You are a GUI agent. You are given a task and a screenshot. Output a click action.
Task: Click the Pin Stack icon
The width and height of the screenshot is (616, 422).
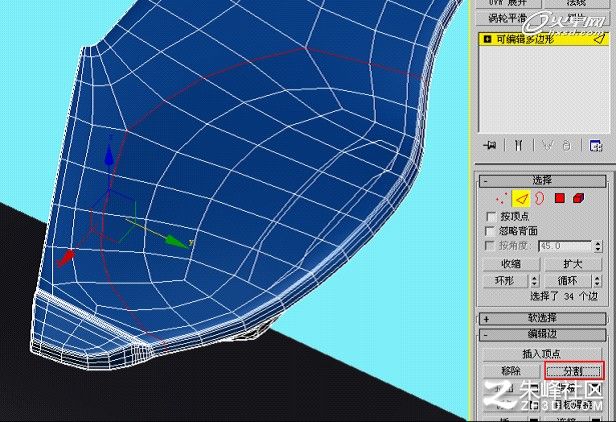[x=490, y=146]
